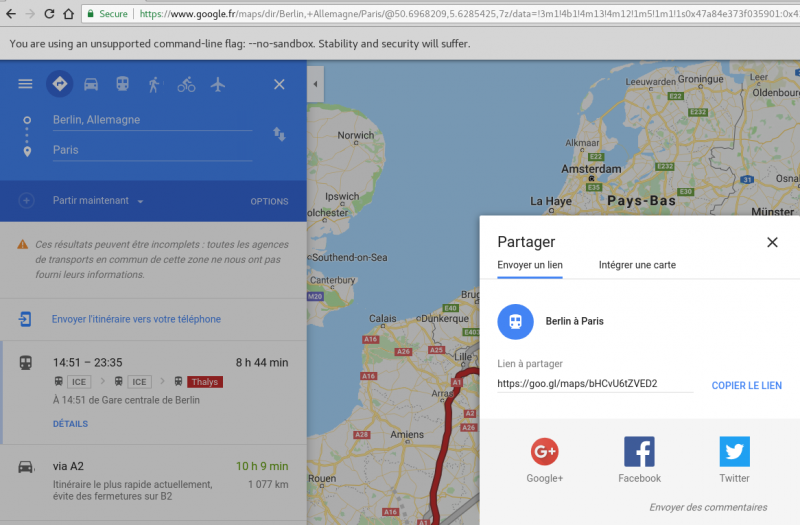800x525 pixels.
Task: Click COPIER LE LIEN
Action: point(746,386)
